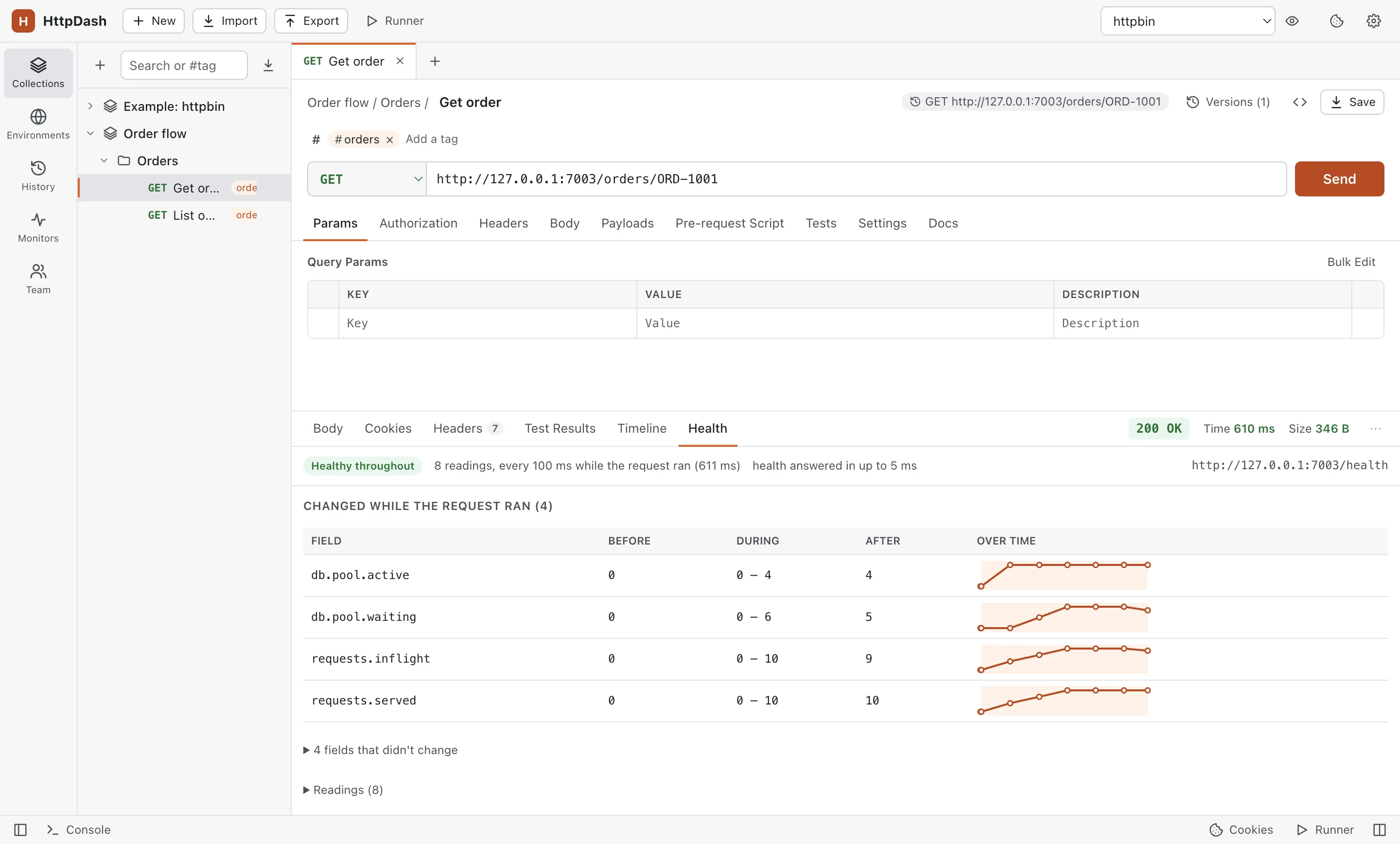
Task: Click the request URL input field
Action: [x=856, y=179]
